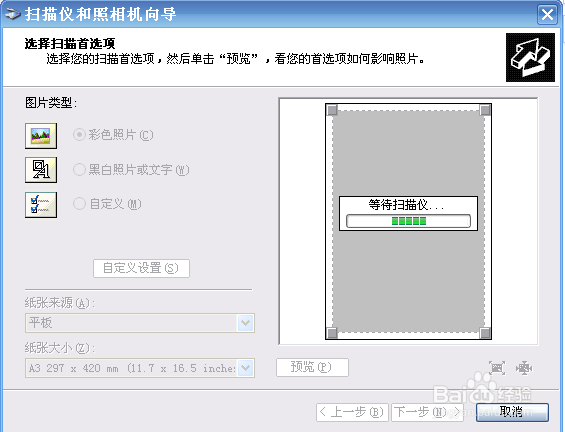Open the 纸张来源 dropdown showing 平板
565x432 pixels.
(x=140, y=323)
